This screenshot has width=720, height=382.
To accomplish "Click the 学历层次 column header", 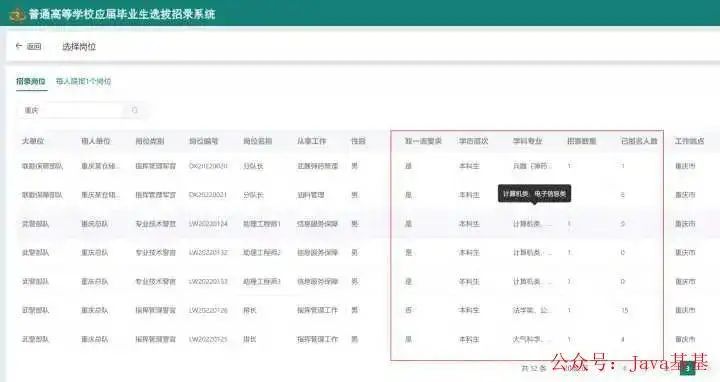I will click(x=473, y=141).
